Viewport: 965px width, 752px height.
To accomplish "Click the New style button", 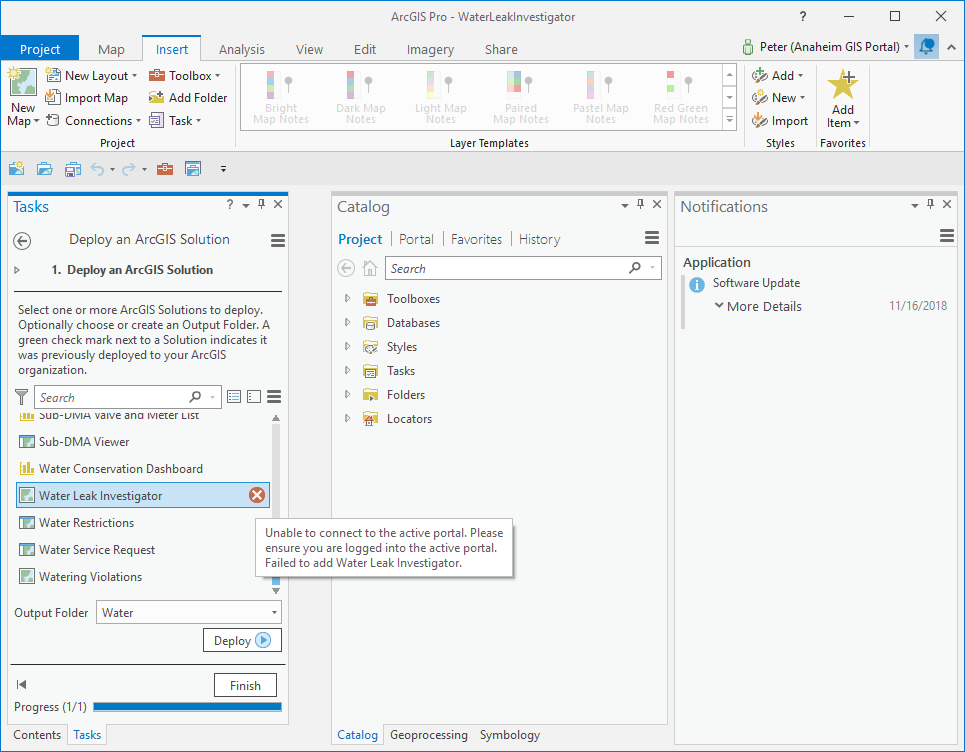I will pyautogui.click(x=779, y=98).
